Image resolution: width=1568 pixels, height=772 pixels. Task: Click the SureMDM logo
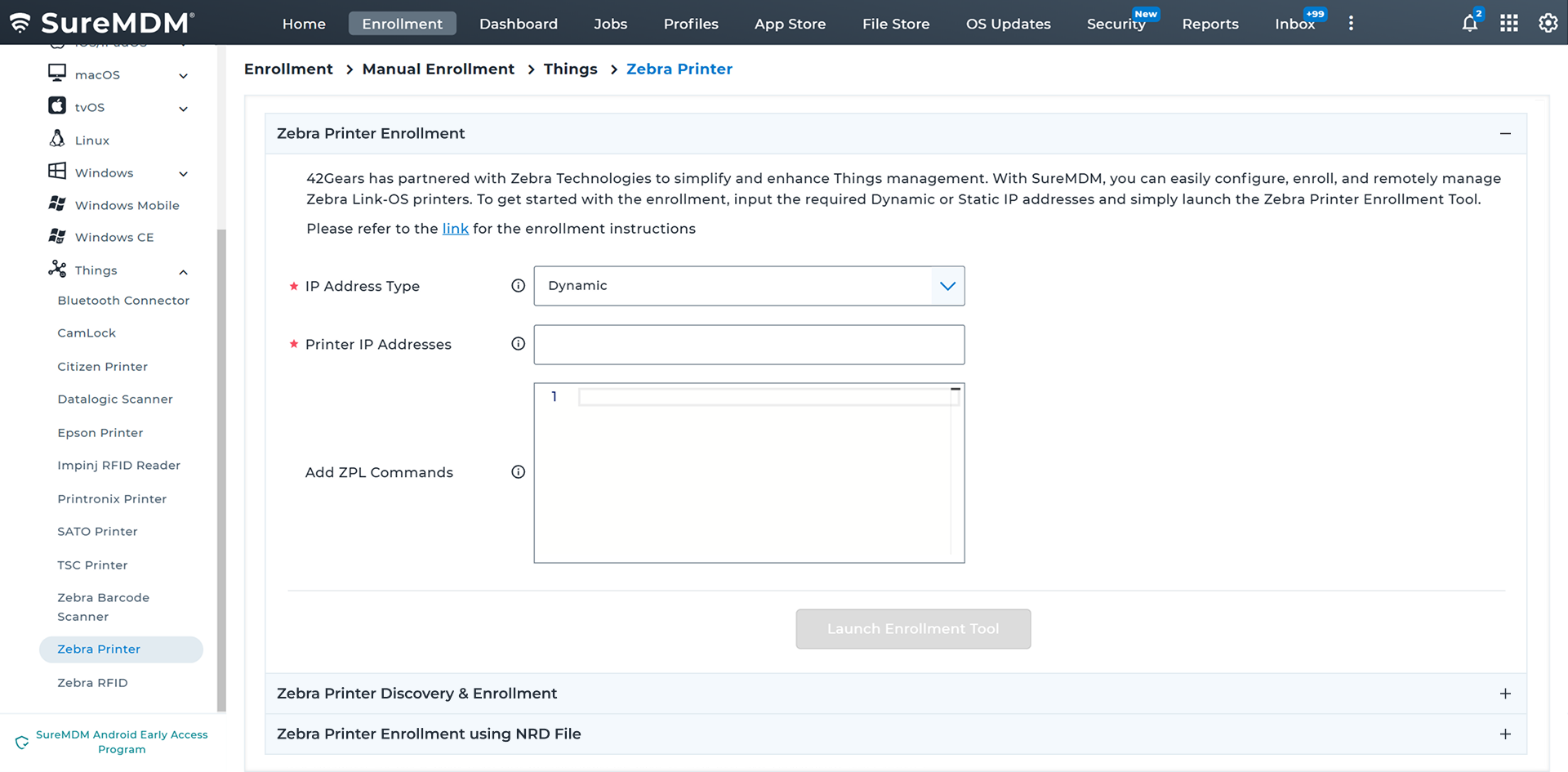coord(102,22)
